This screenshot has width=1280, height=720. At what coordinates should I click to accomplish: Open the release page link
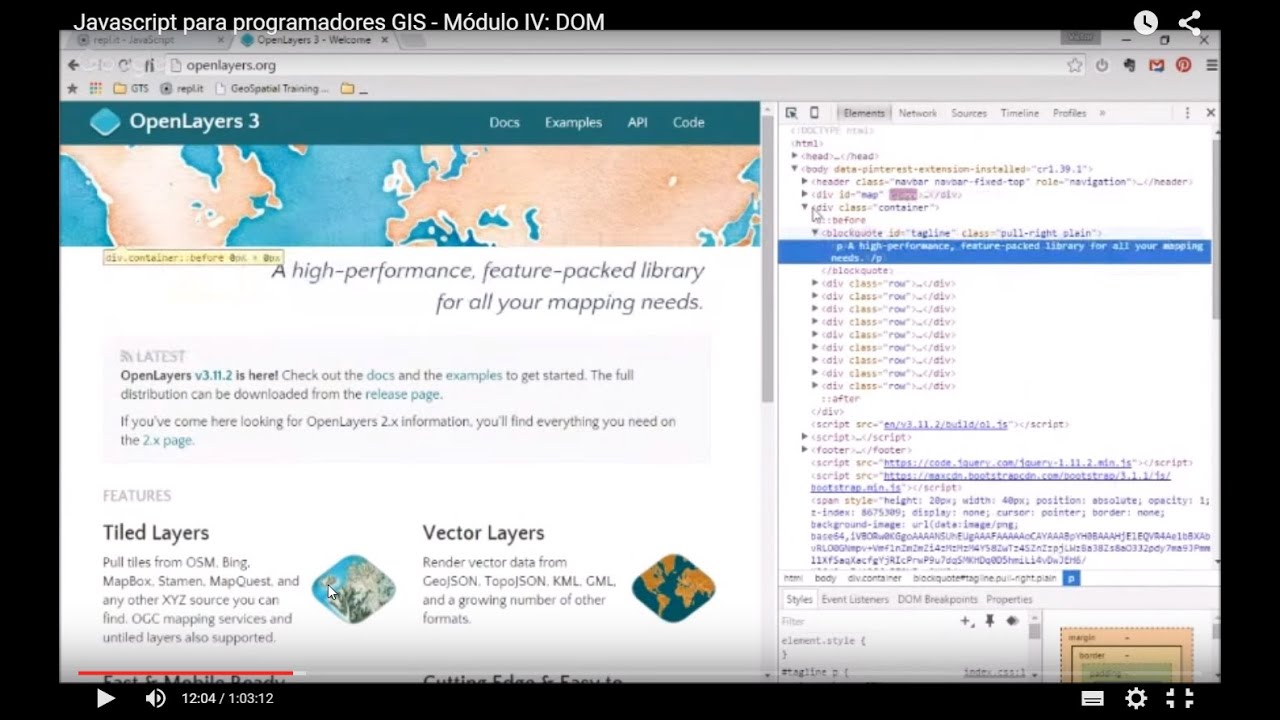402,394
